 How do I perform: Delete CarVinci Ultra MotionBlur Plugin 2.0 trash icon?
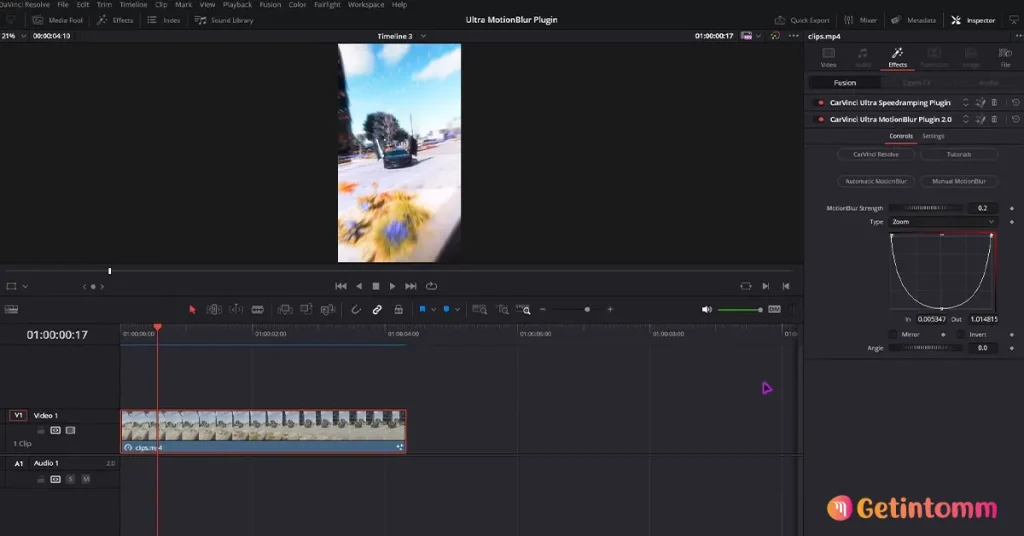[994, 119]
